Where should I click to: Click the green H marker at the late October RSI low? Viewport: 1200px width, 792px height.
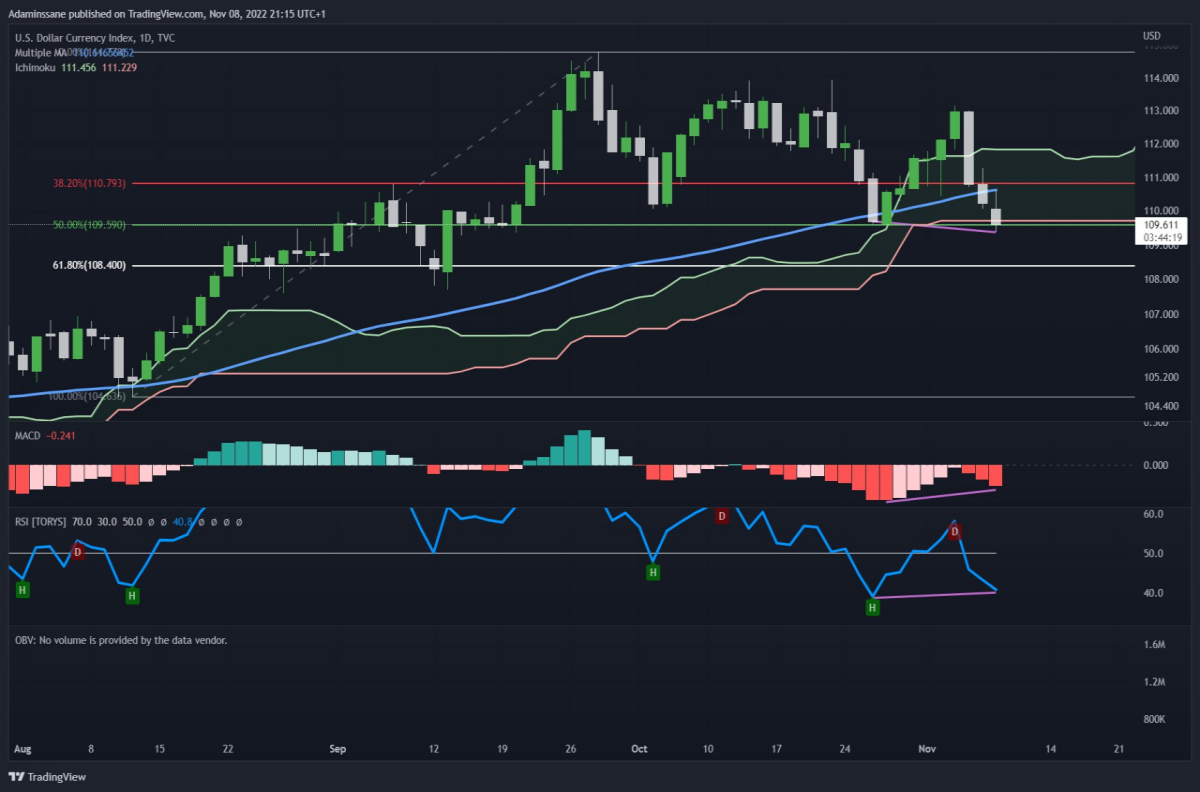point(872,607)
